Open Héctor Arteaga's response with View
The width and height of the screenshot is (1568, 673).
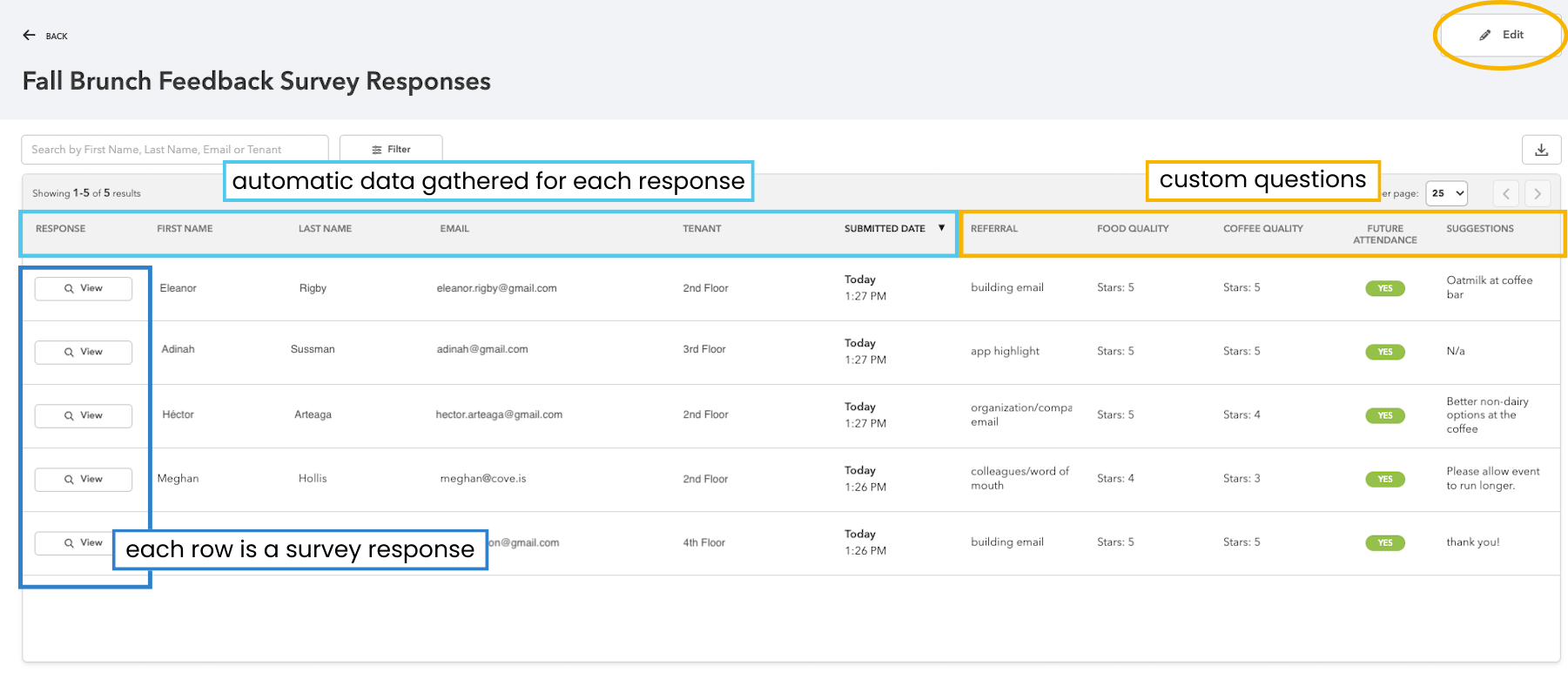click(x=84, y=415)
